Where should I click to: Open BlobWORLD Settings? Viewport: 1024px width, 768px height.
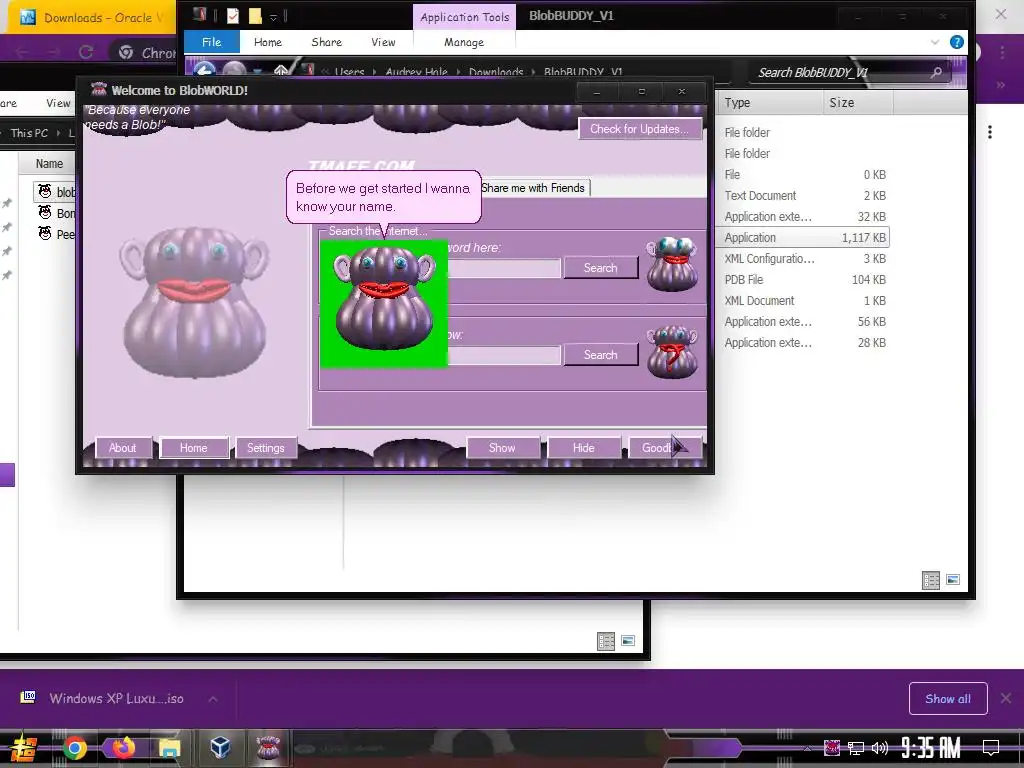click(266, 448)
